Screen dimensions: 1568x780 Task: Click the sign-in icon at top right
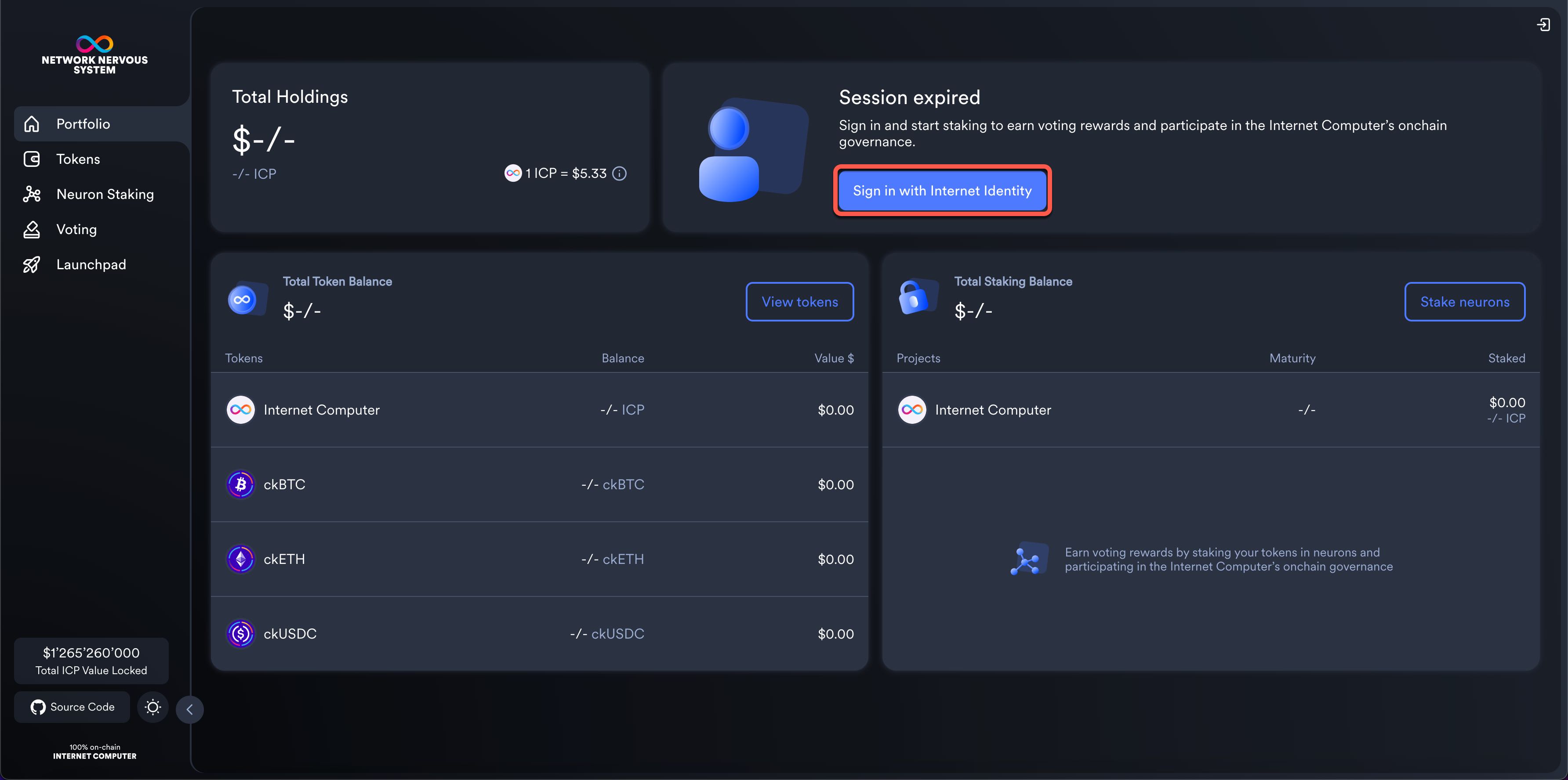[1544, 24]
